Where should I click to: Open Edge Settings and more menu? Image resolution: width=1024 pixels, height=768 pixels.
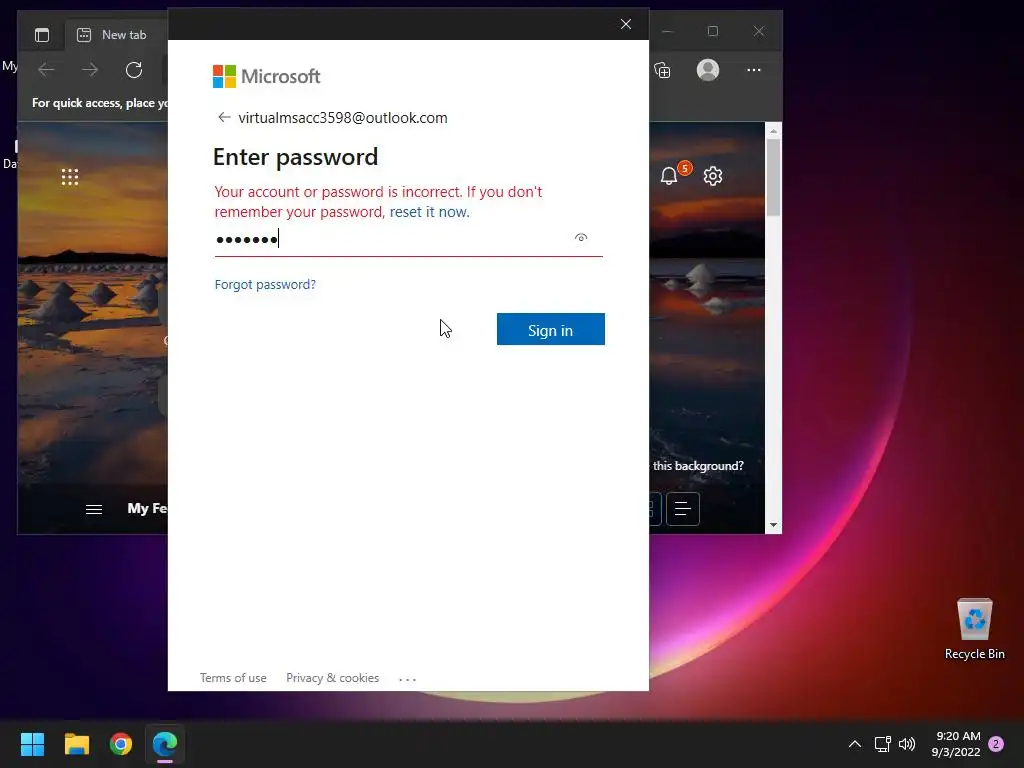(x=754, y=70)
